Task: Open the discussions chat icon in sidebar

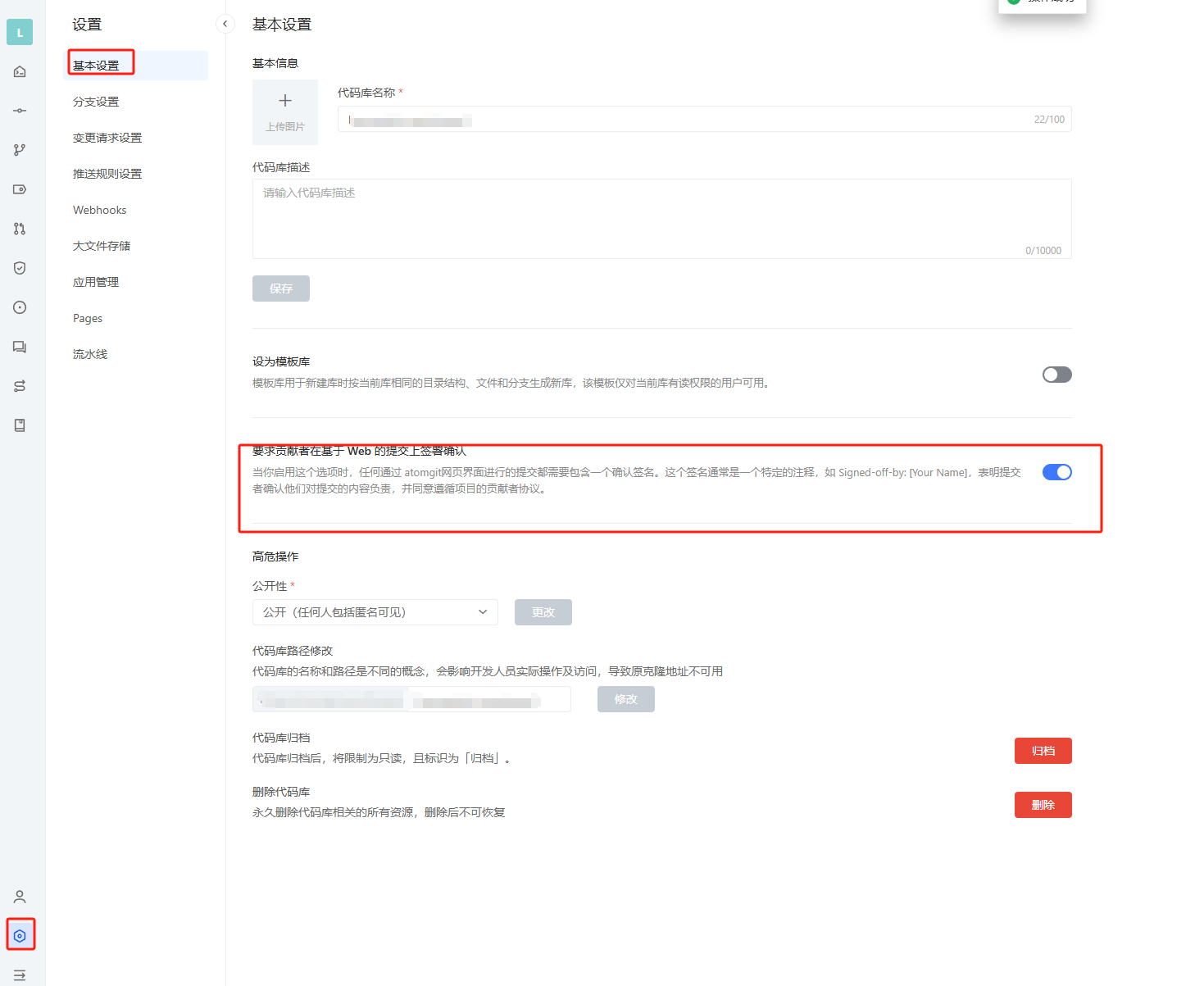Action: pos(20,347)
